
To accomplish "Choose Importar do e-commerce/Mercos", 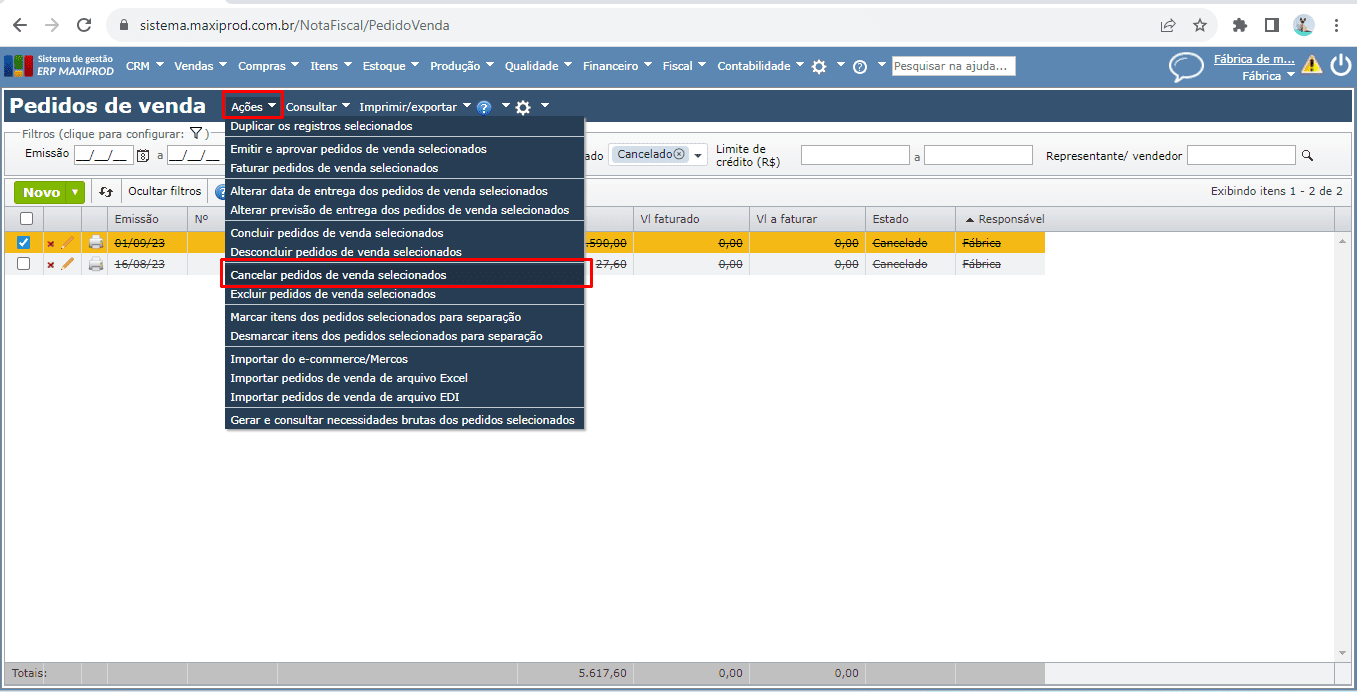I will click(404, 359).
